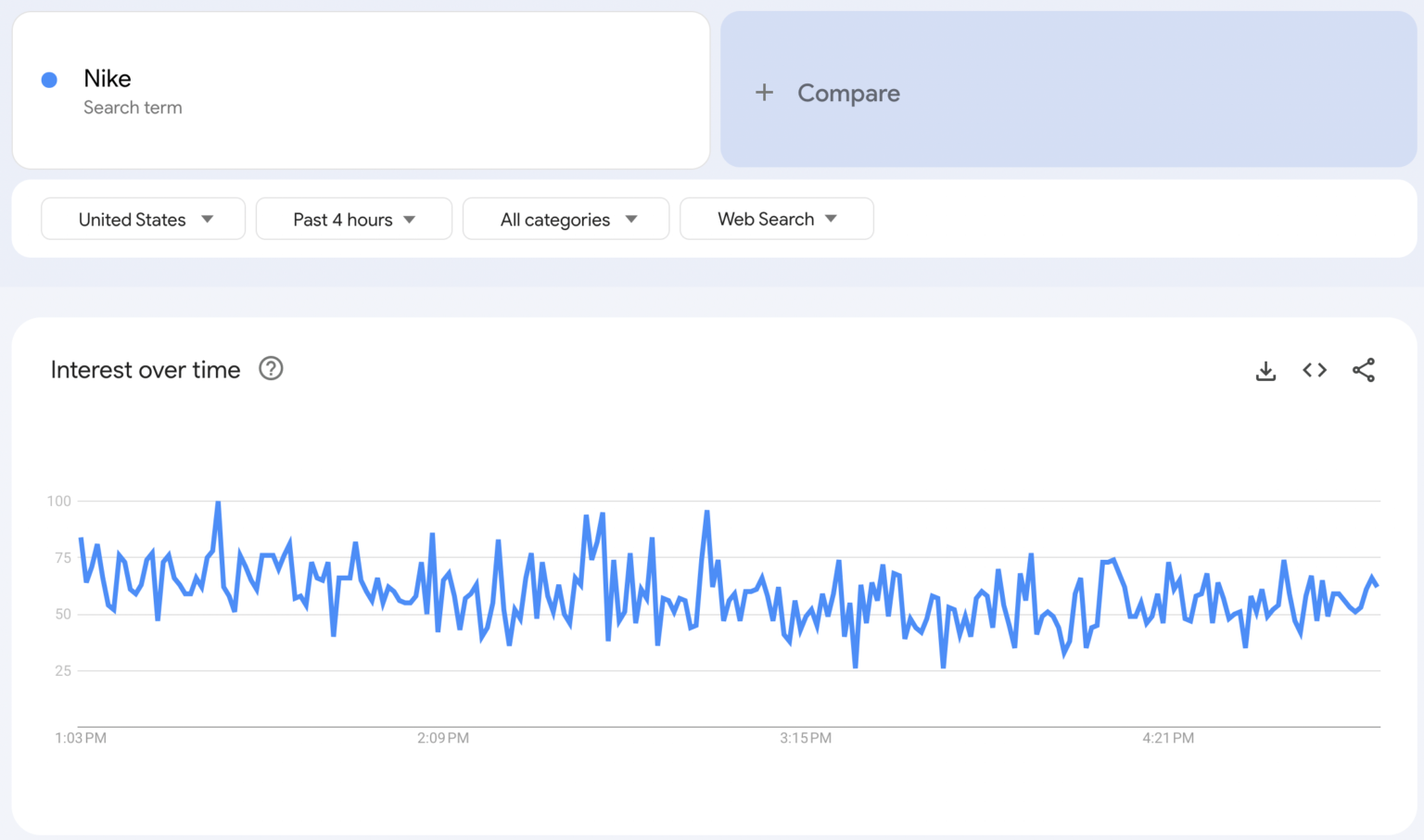
Task: Open the United States region dropdown
Action: (142, 219)
